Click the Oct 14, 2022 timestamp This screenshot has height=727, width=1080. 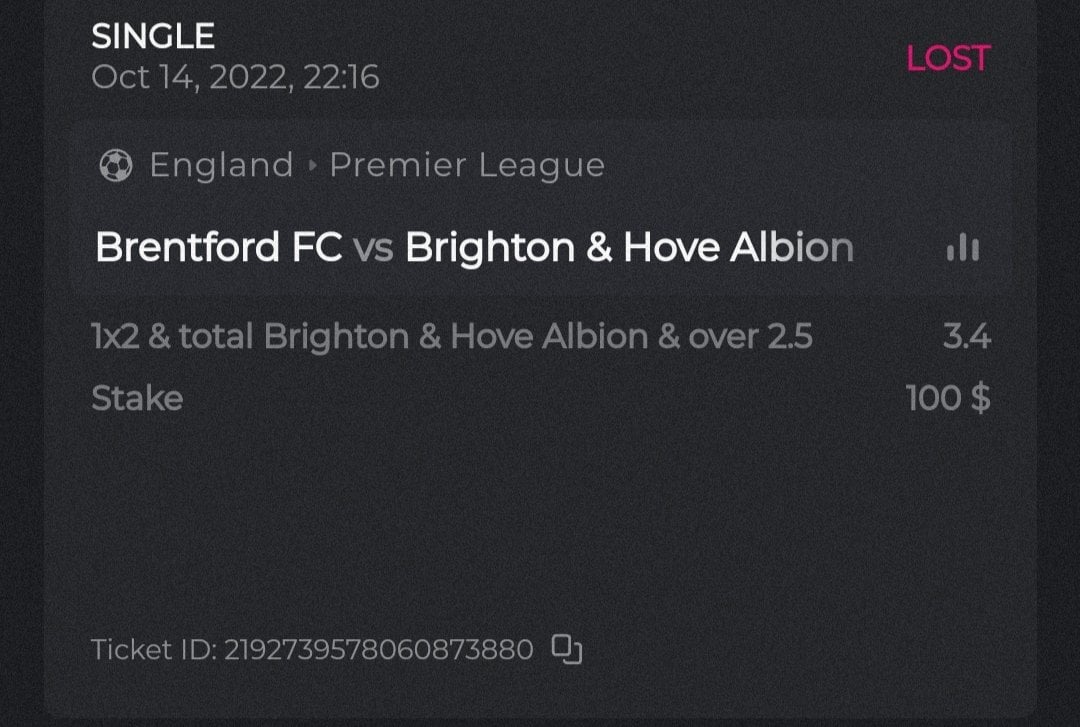click(x=235, y=77)
